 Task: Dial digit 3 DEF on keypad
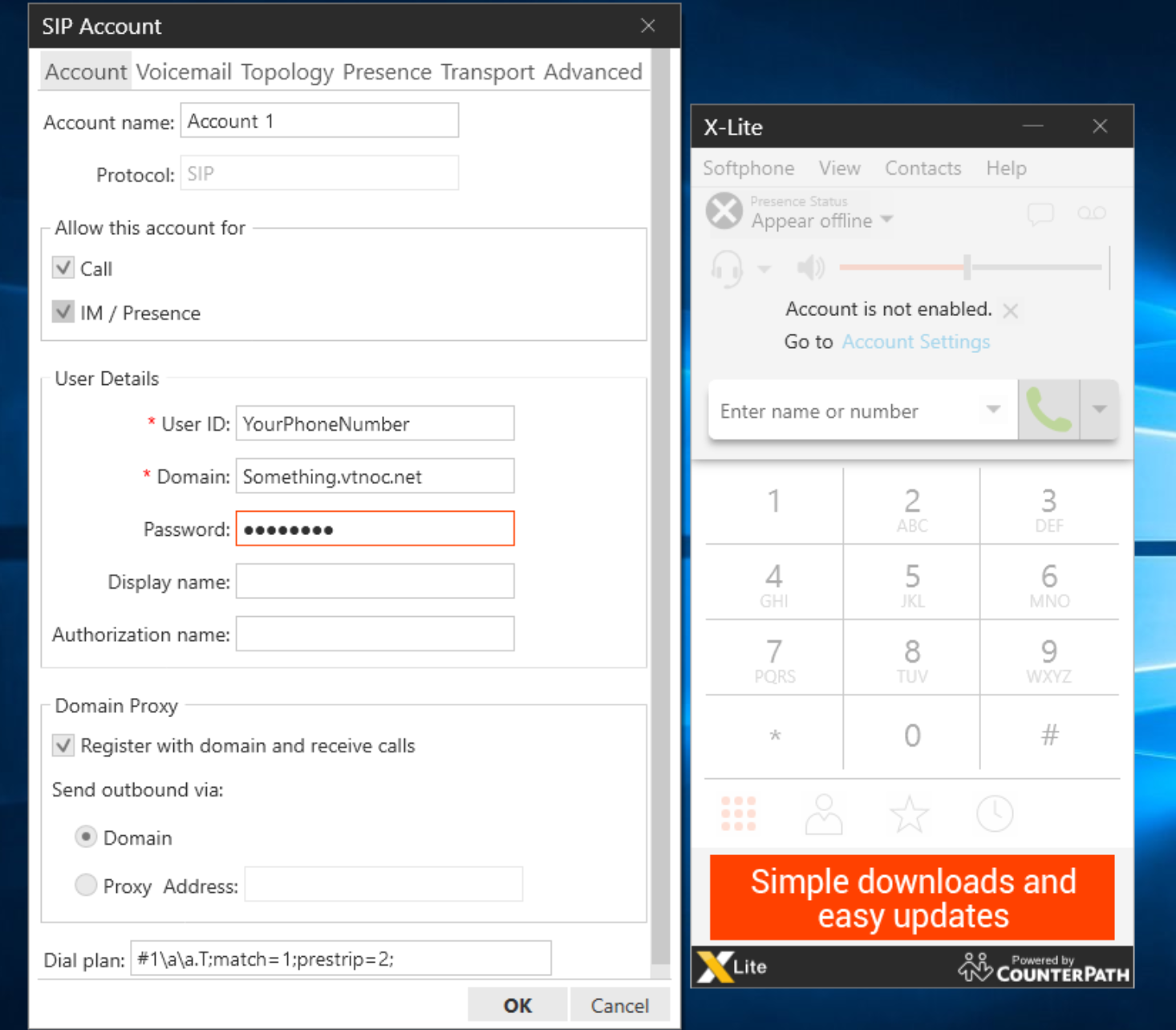(1049, 505)
